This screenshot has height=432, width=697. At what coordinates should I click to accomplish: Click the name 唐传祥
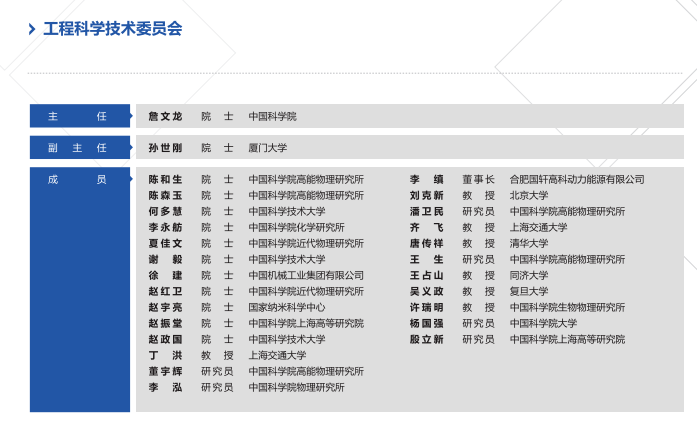(427, 244)
